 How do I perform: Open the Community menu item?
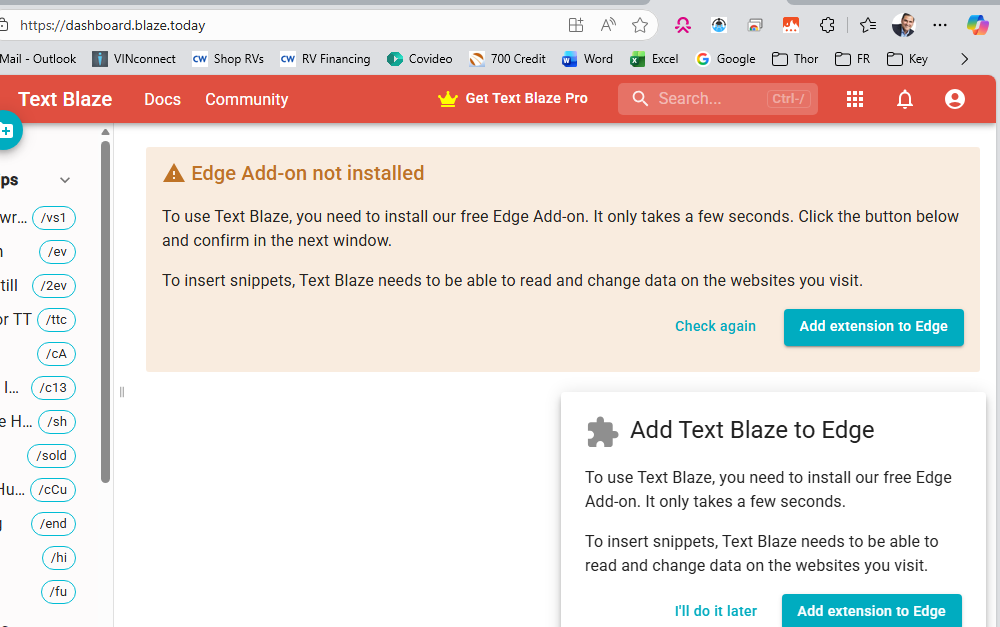[x=247, y=99]
